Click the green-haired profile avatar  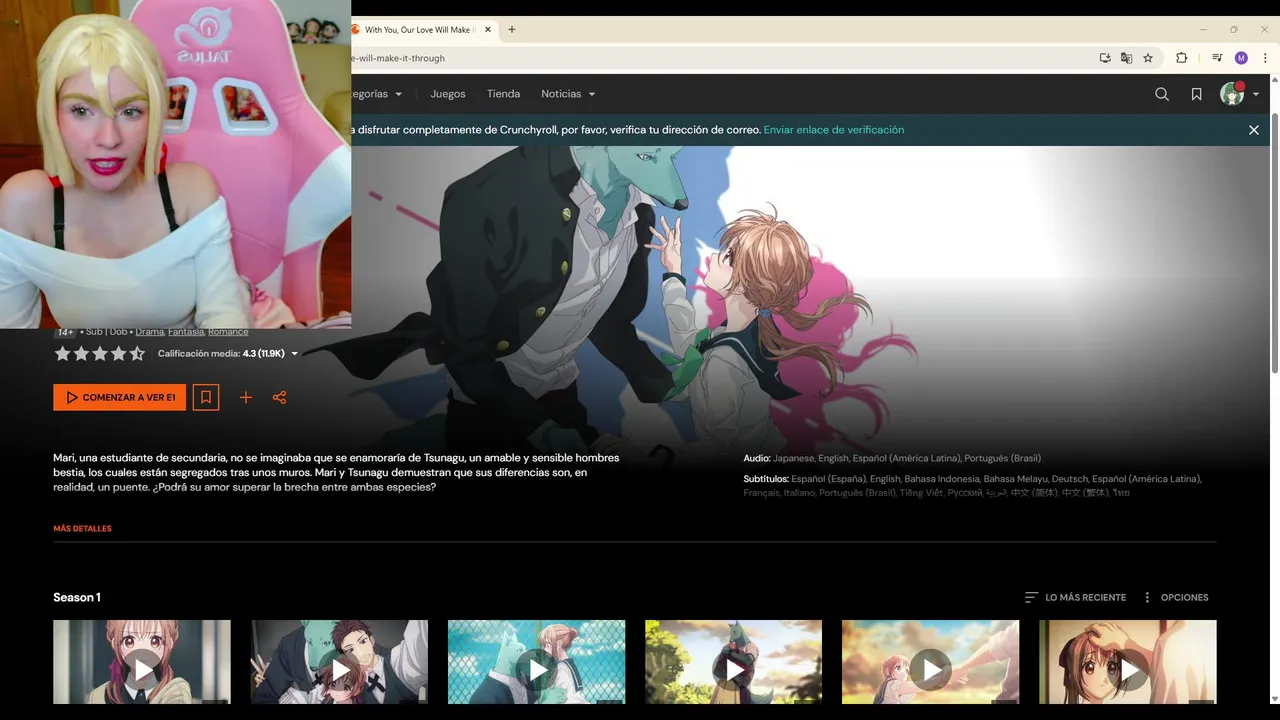[x=1232, y=94]
